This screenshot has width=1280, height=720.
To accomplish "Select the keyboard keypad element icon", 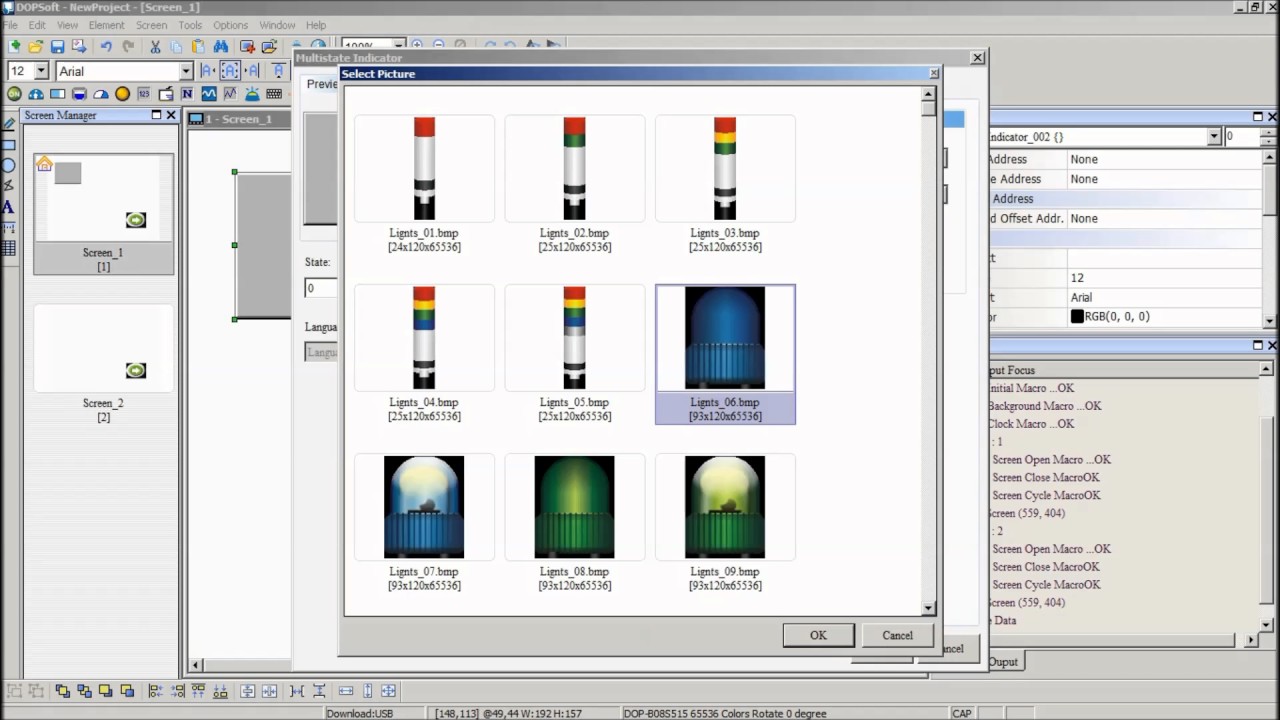I will coord(274,94).
